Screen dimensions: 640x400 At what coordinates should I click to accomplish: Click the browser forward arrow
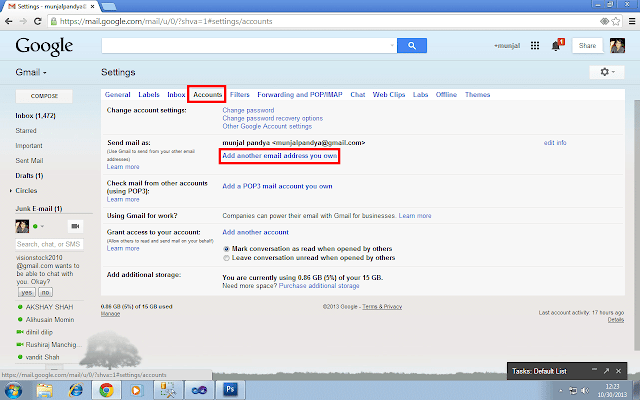(x=23, y=21)
